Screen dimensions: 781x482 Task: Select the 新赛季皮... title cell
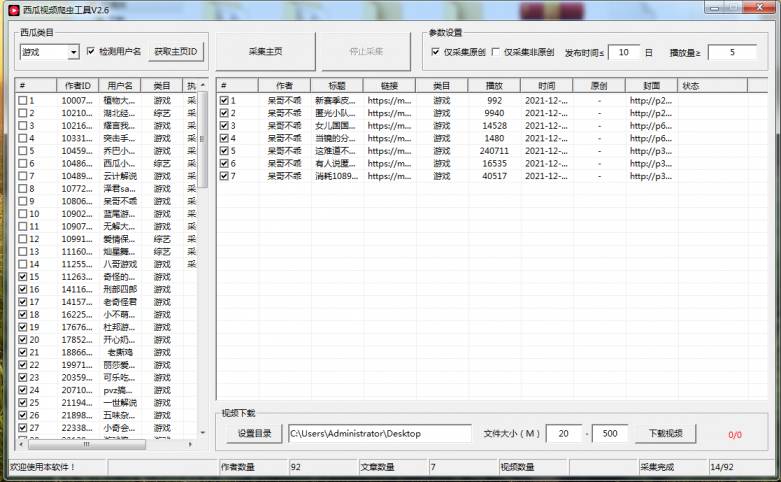335,101
